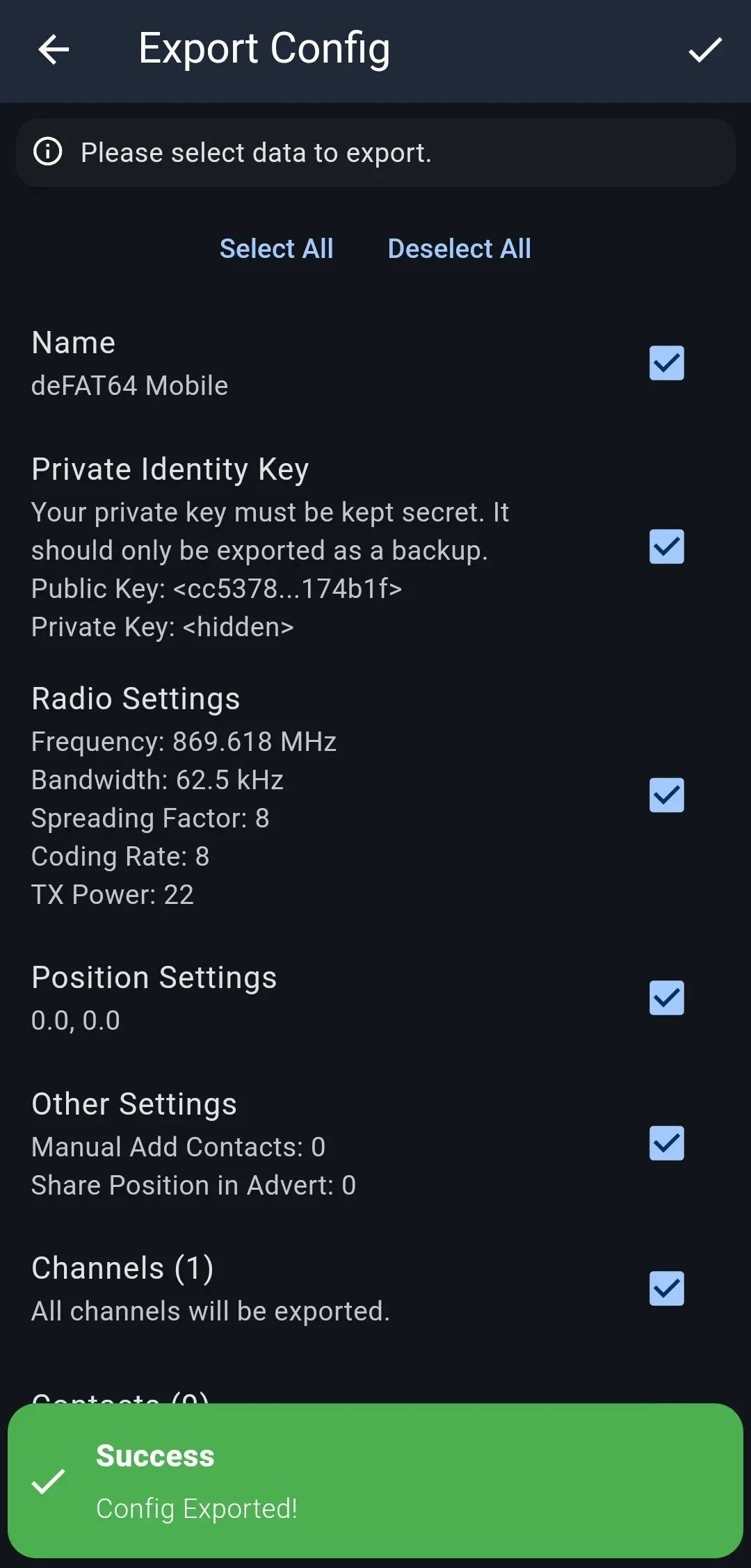This screenshot has width=751, height=1568.
Task: Go back using the arrow icon
Action: 54,50
